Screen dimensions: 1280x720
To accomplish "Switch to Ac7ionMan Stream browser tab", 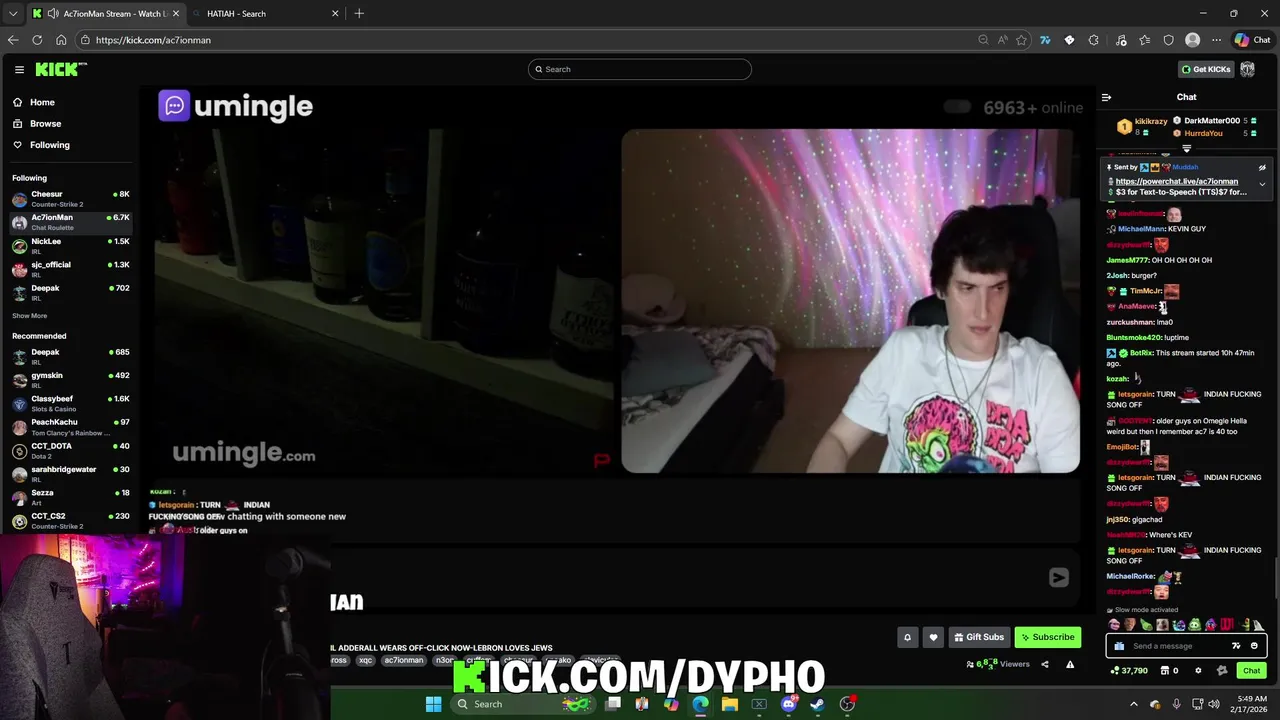I will tap(105, 14).
